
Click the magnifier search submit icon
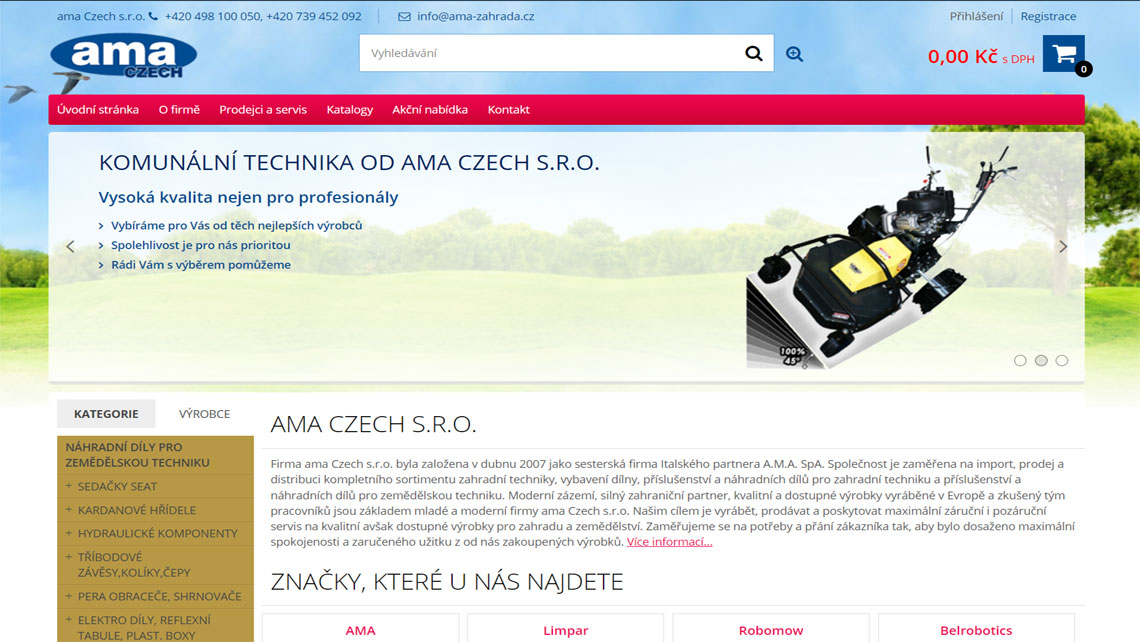(x=754, y=53)
